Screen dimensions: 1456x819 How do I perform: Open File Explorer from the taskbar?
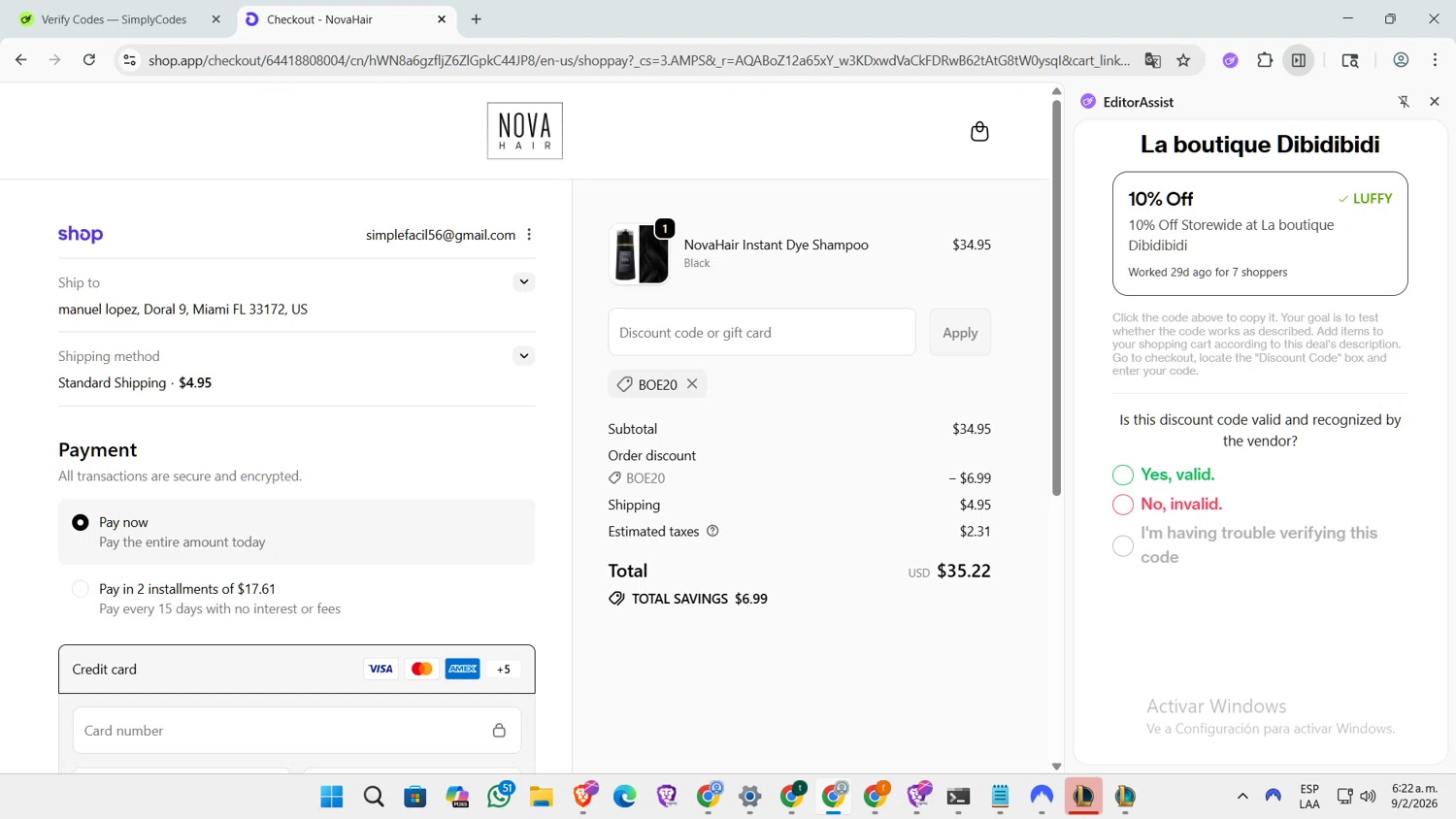[x=542, y=797]
